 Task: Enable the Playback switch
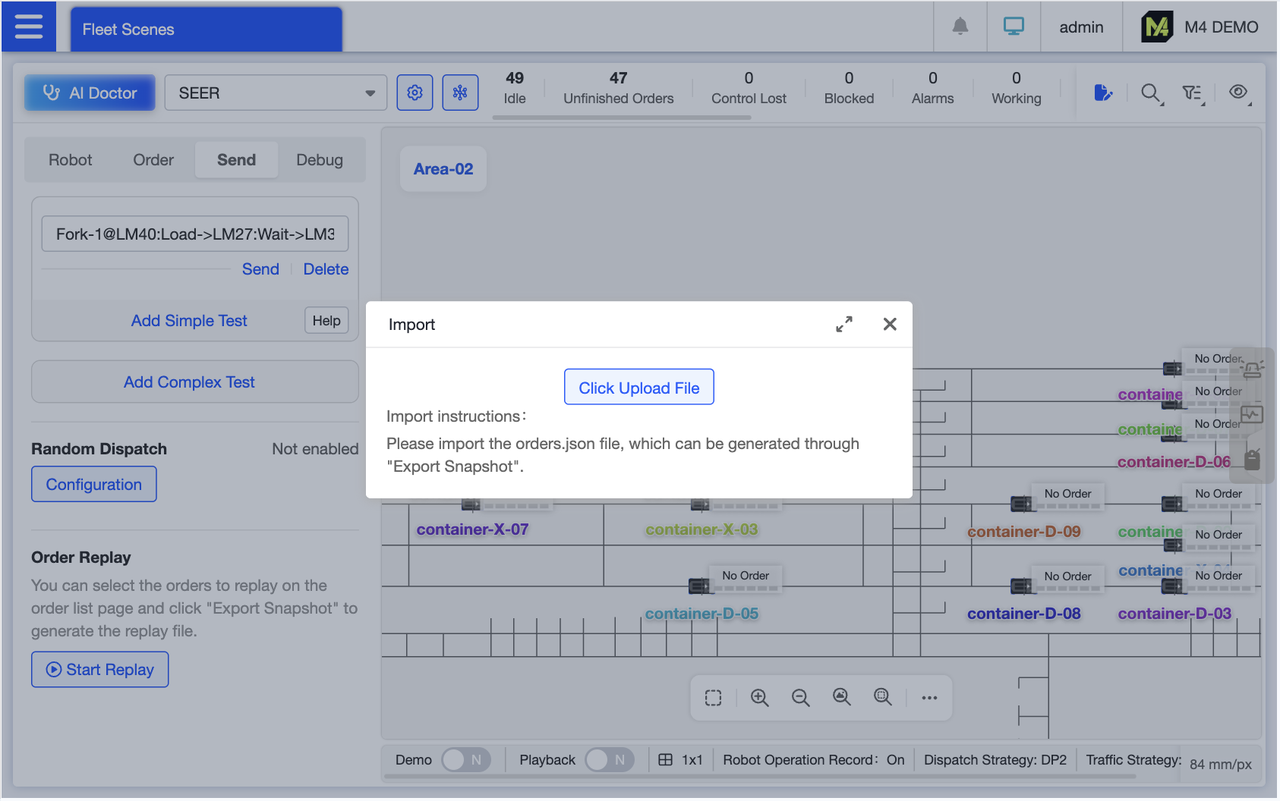click(609, 759)
